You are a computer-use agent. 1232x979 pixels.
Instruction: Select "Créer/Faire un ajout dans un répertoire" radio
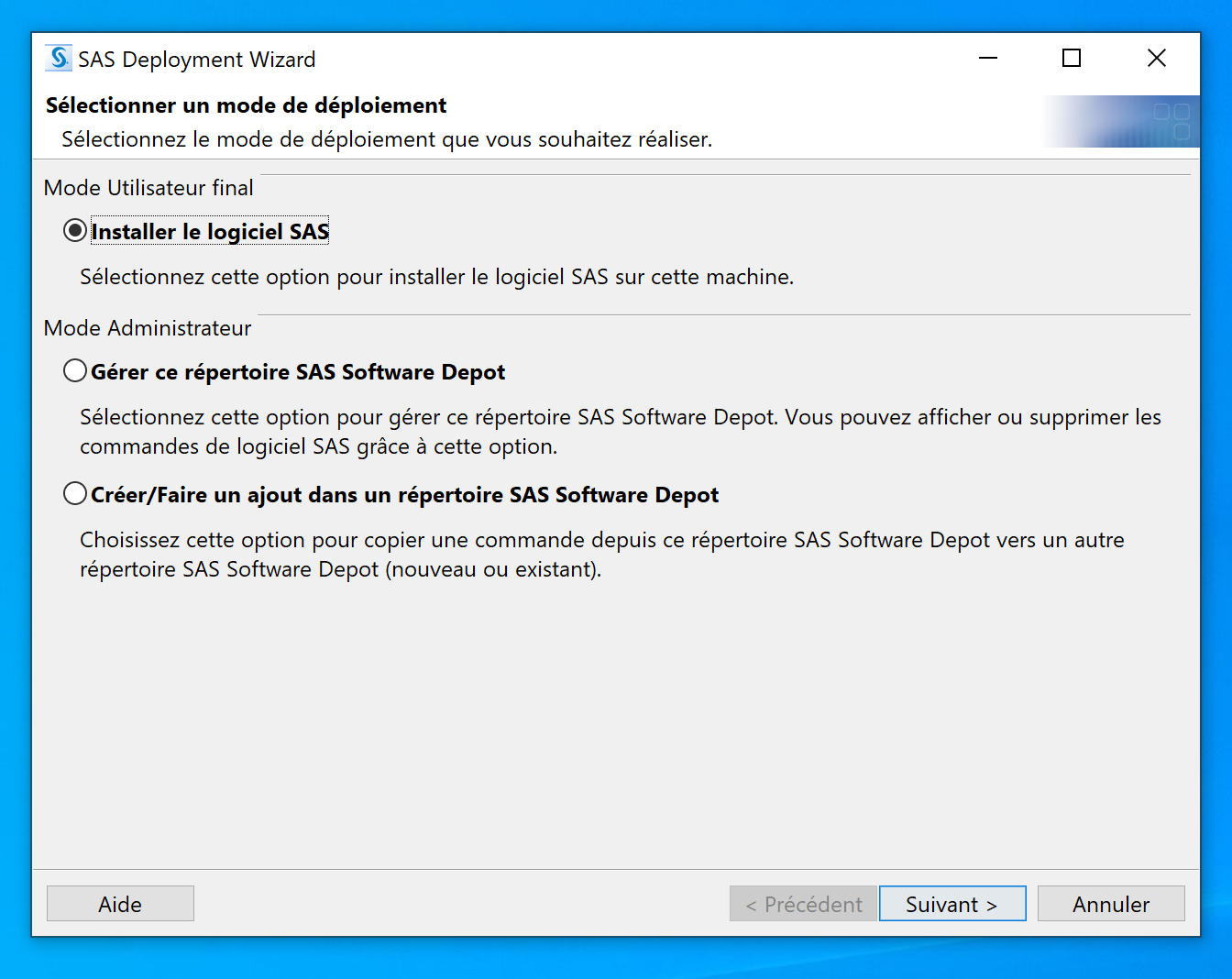[x=75, y=494]
